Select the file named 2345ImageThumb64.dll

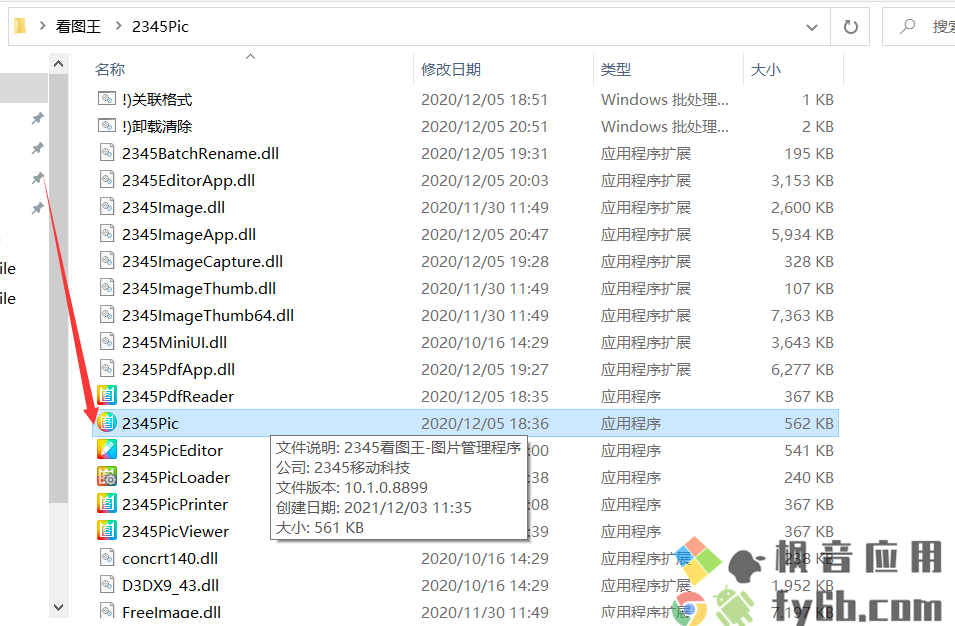208,315
